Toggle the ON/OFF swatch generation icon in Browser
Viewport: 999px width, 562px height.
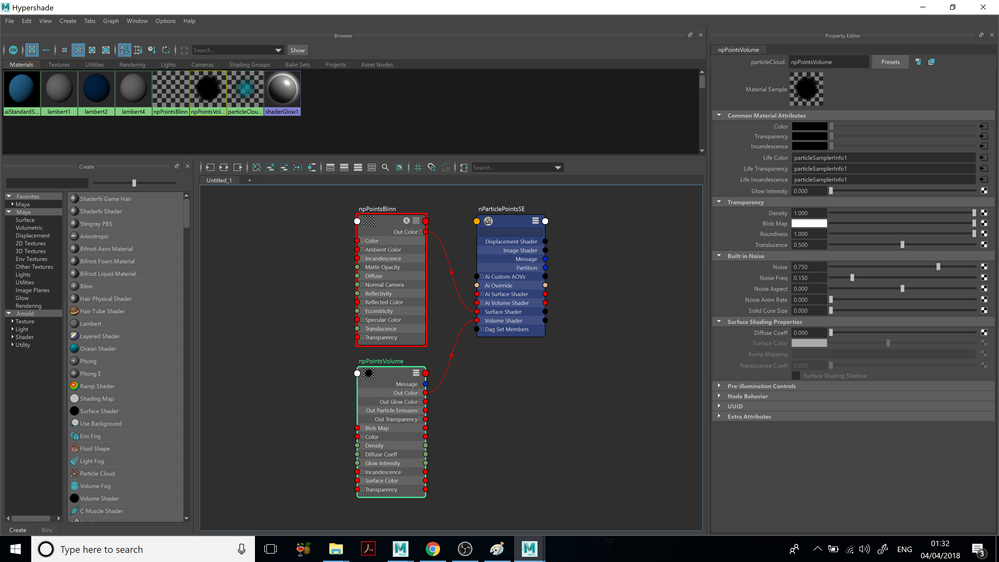pos(13,50)
